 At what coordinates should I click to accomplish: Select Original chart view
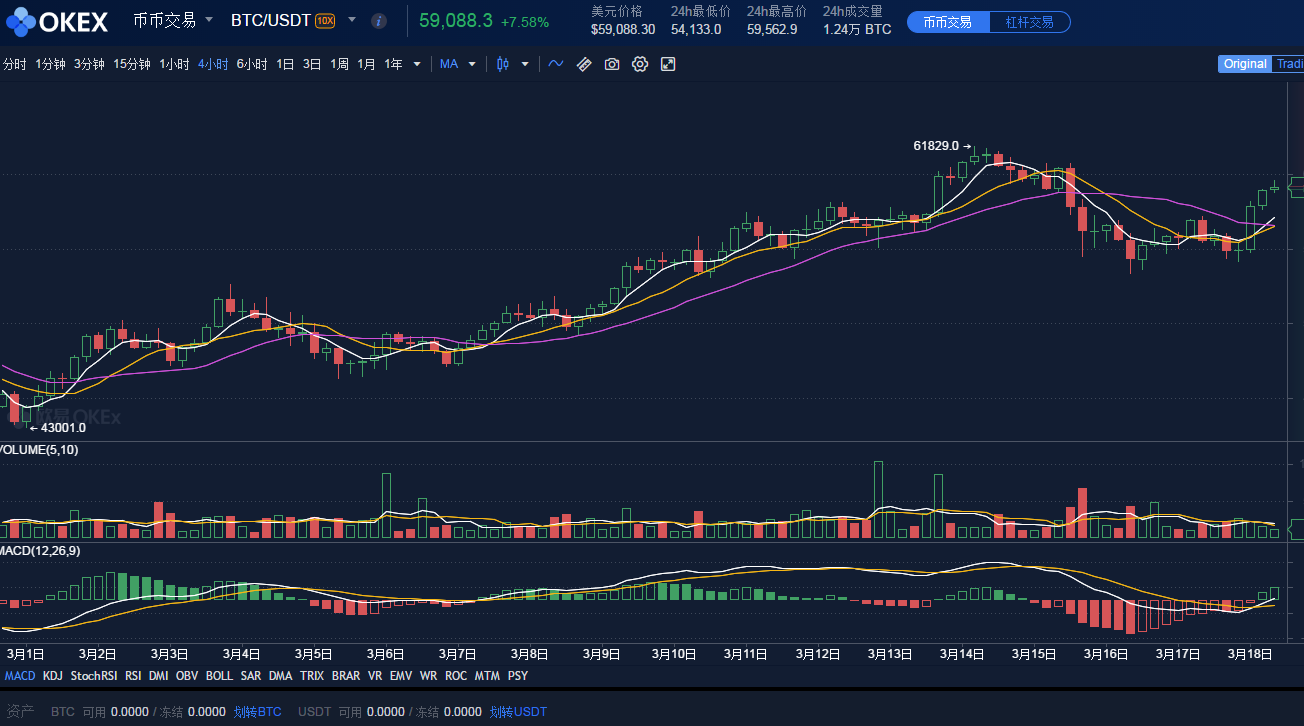click(x=1245, y=64)
